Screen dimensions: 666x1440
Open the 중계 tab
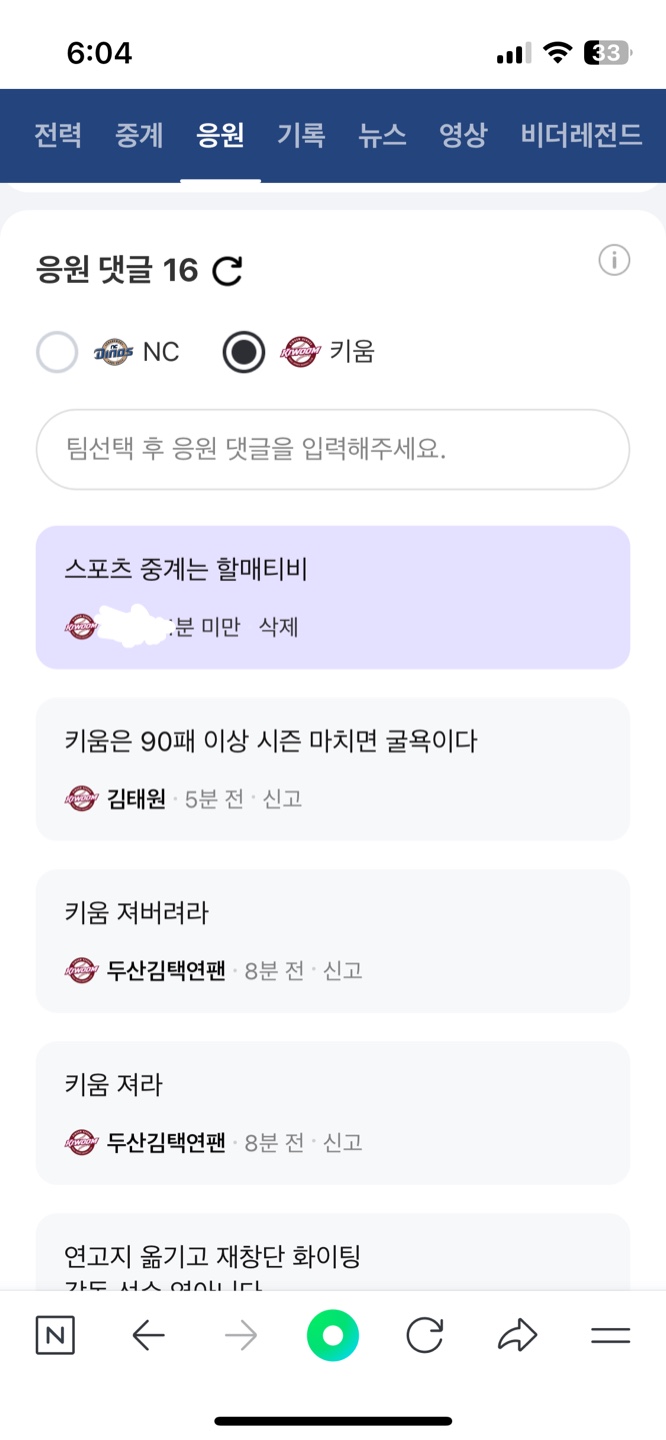coord(139,135)
